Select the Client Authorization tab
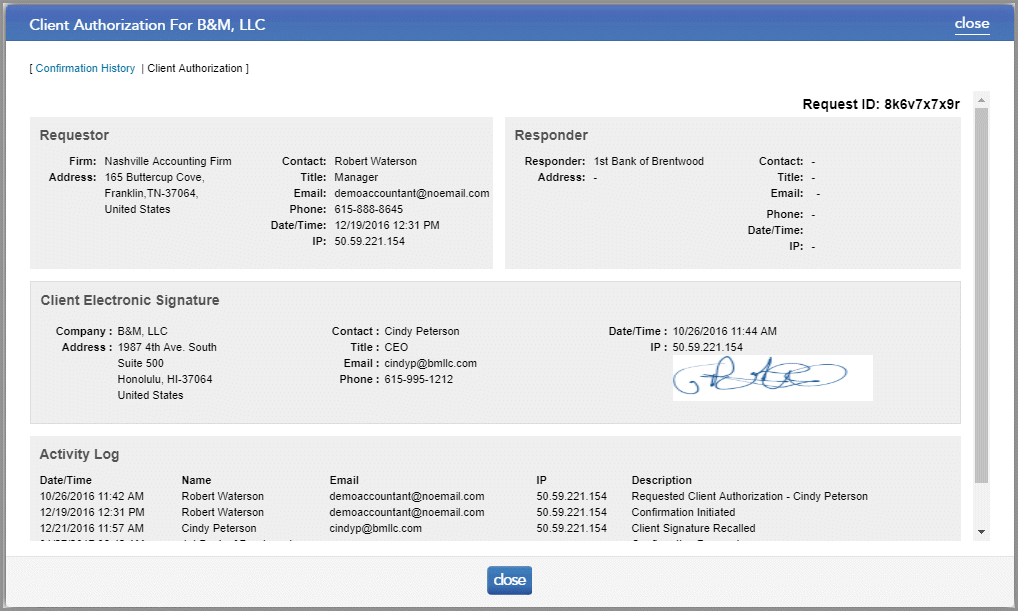The image size is (1018, 611). click(x=195, y=68)
